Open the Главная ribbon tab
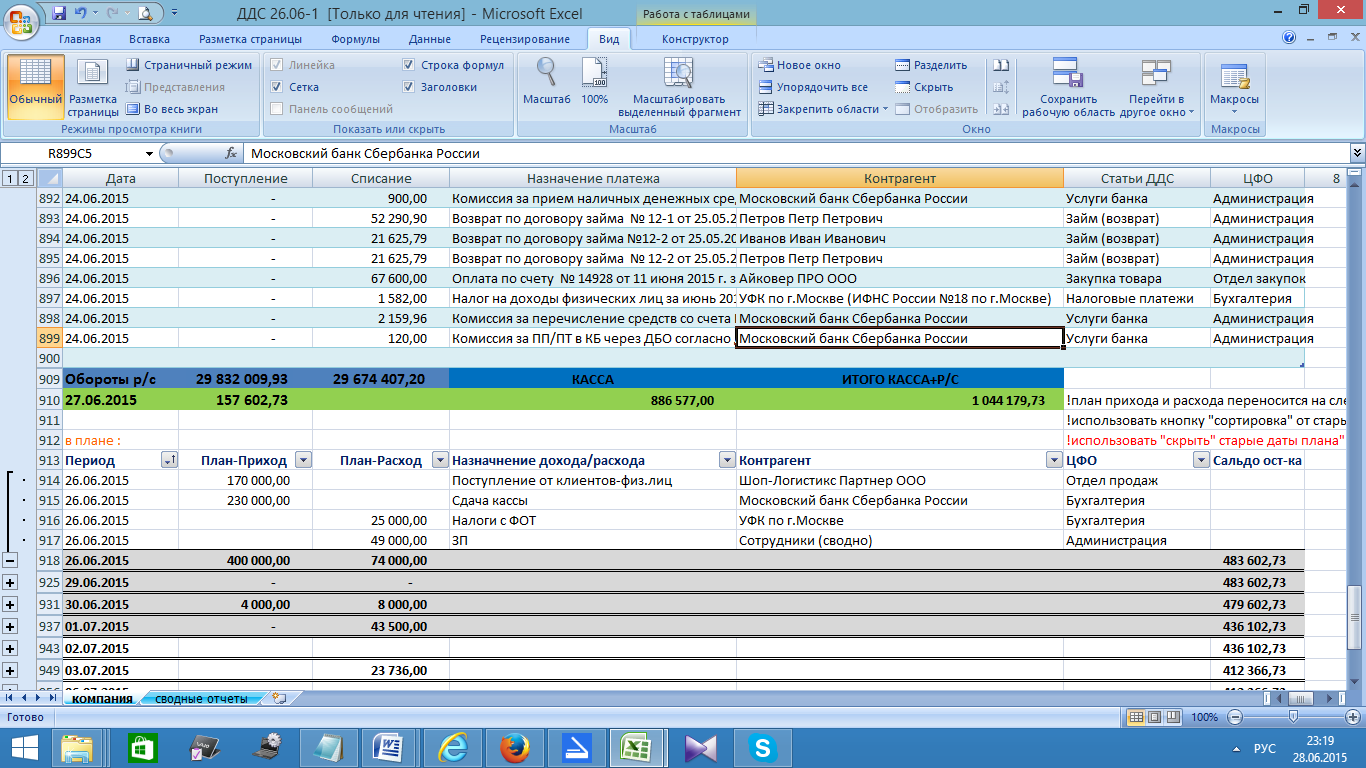The image size is (1366, 768). (80, 39)
